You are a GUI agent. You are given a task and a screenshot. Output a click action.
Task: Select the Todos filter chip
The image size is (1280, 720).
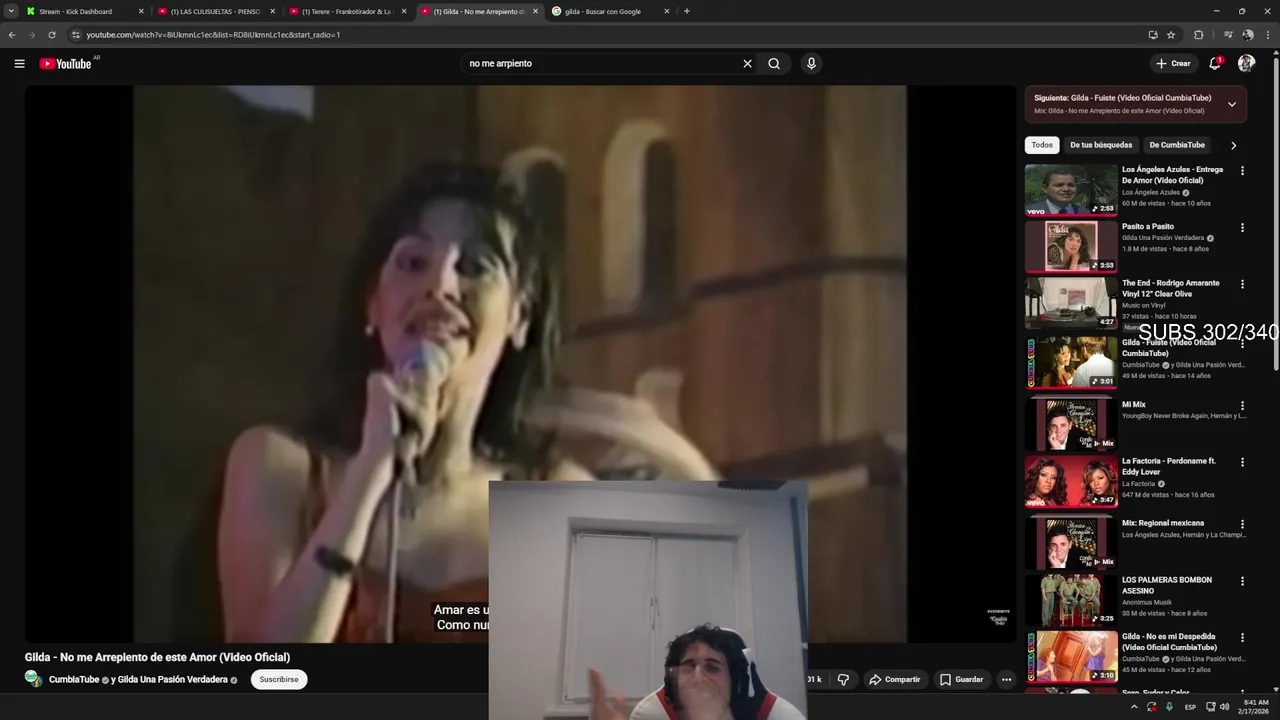coord(1042,145)
